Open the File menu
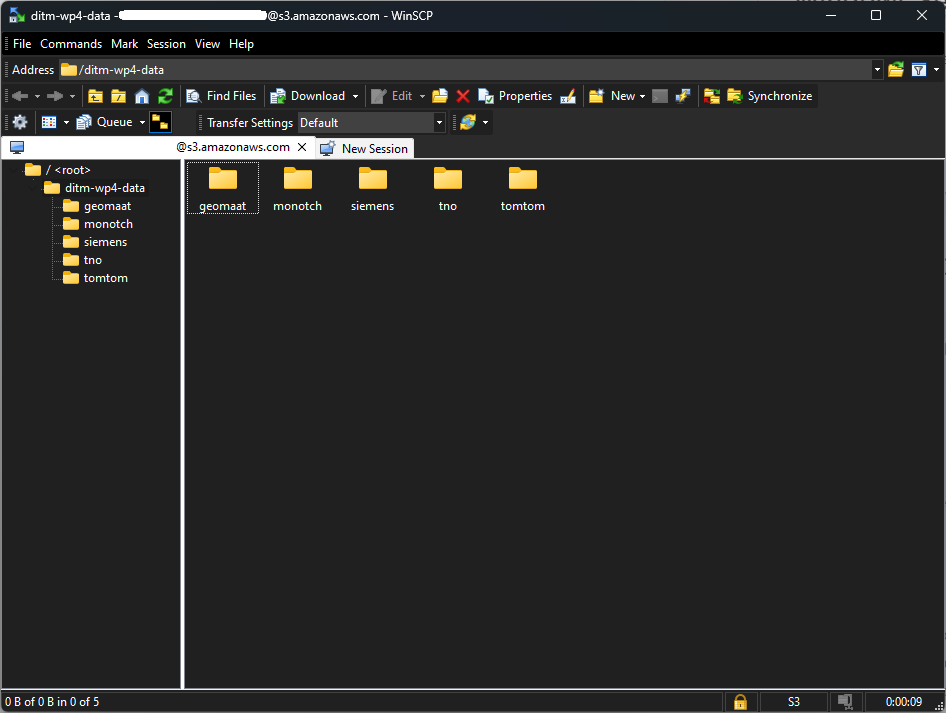 [x=22, y=44]
